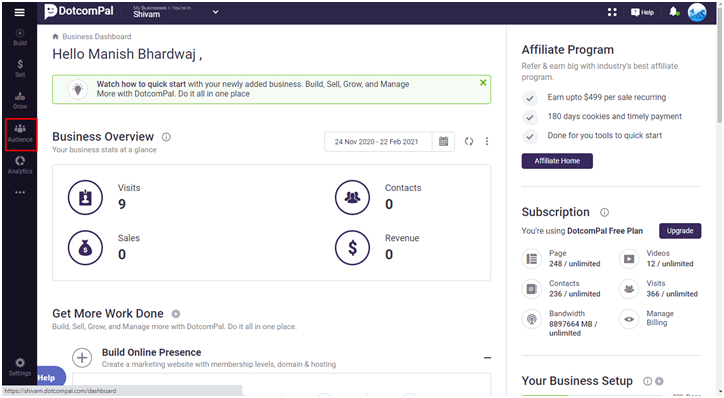Click the Page usage icon
Image resolution: width=724 pixels, height=398 pixels.
point(532,259)
